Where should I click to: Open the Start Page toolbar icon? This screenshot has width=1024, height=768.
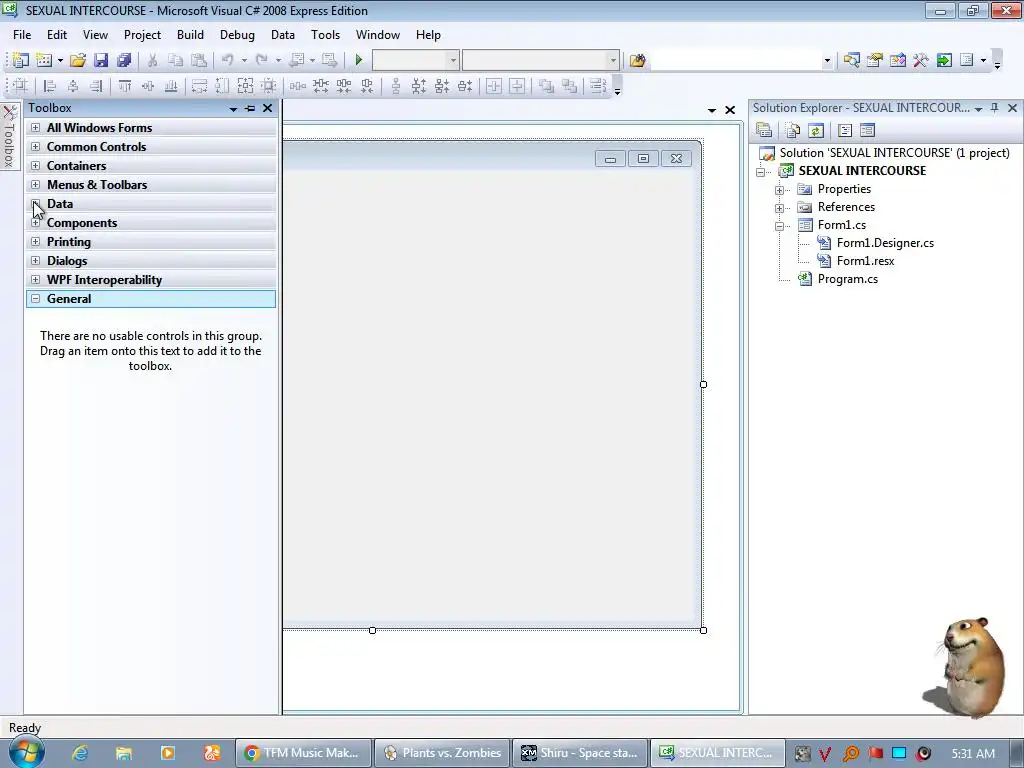point(944,60)
